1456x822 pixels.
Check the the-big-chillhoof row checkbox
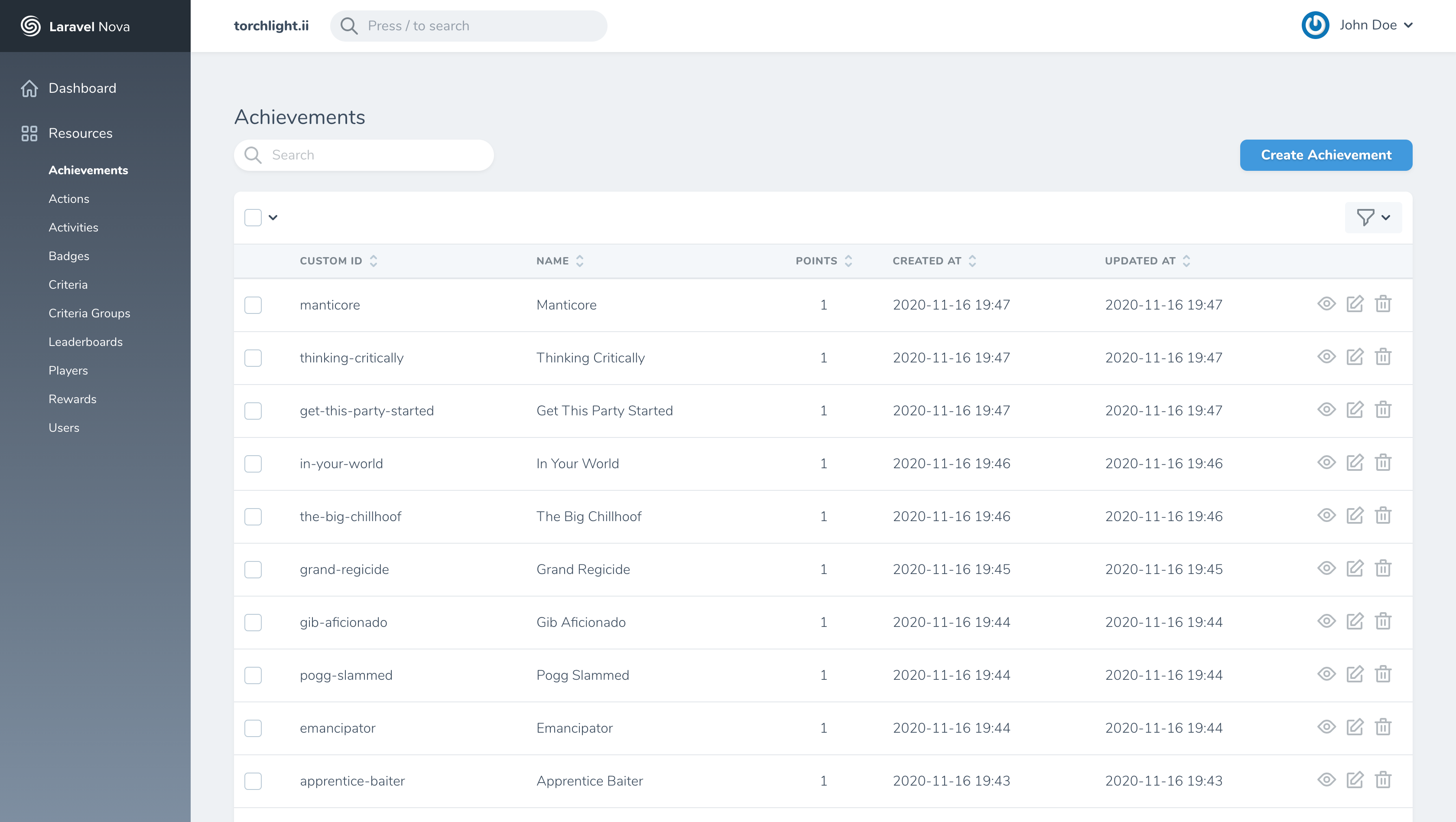tap(253, 517)
